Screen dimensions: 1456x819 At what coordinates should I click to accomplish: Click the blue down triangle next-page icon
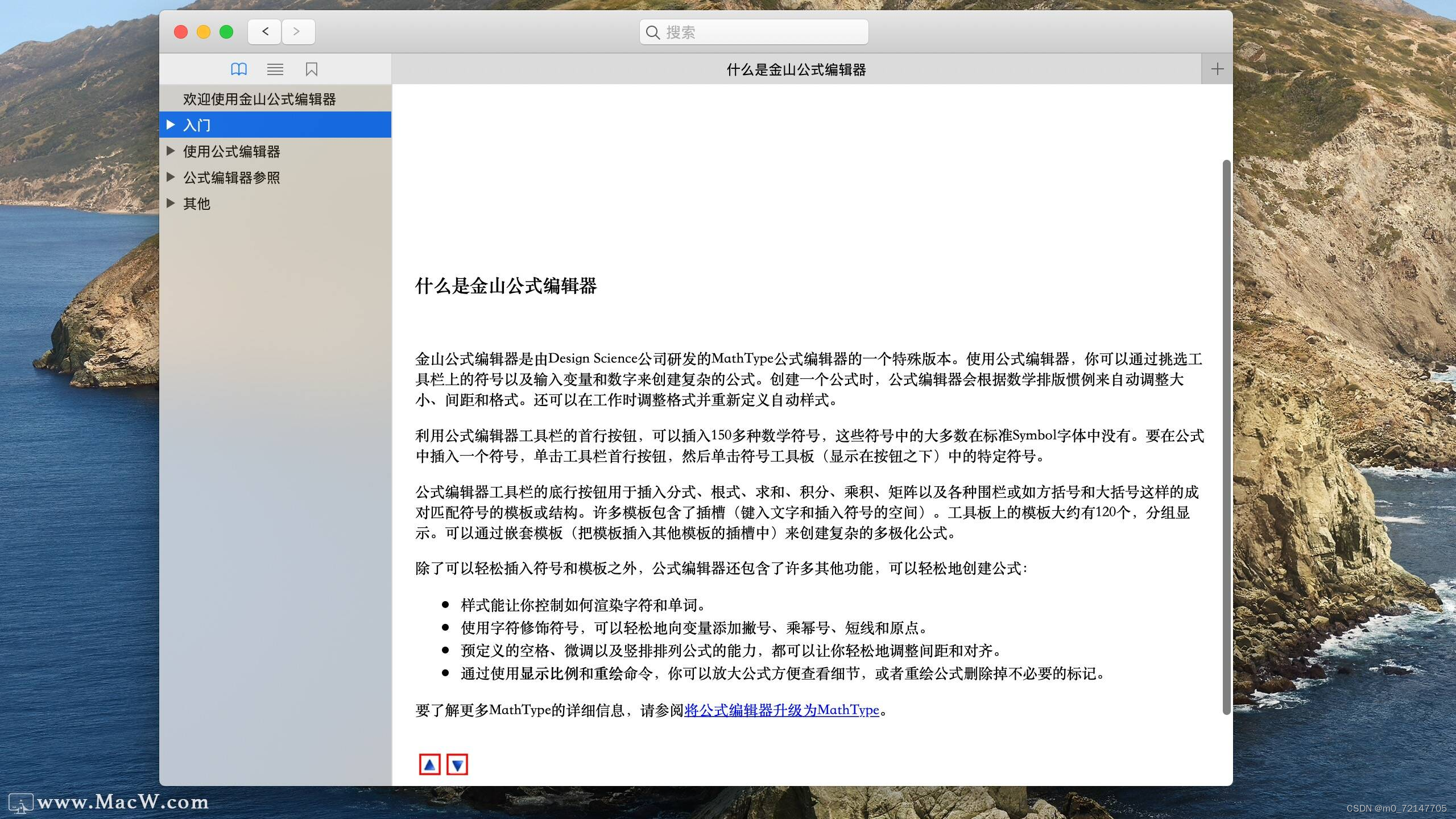tap(457, 765)
